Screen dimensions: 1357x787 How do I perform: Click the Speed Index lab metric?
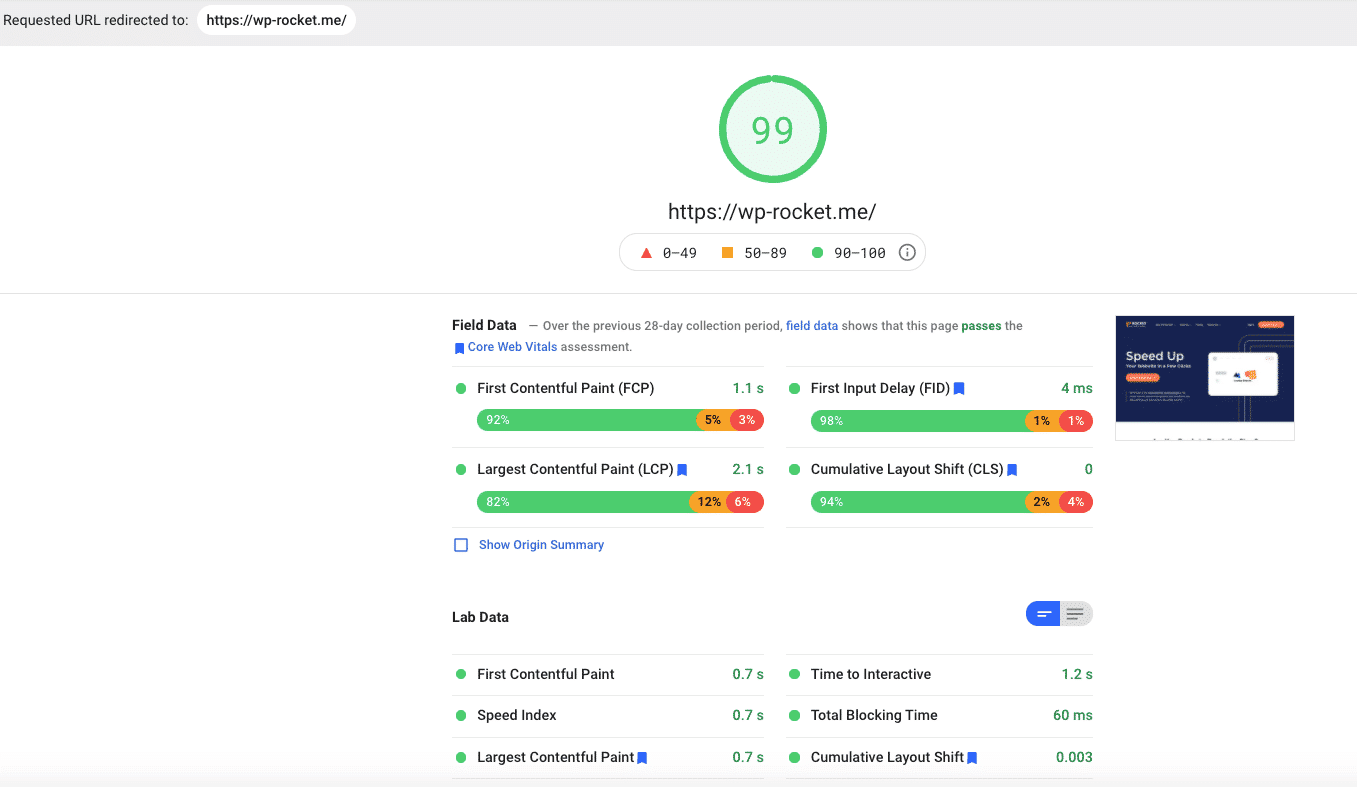517,715
